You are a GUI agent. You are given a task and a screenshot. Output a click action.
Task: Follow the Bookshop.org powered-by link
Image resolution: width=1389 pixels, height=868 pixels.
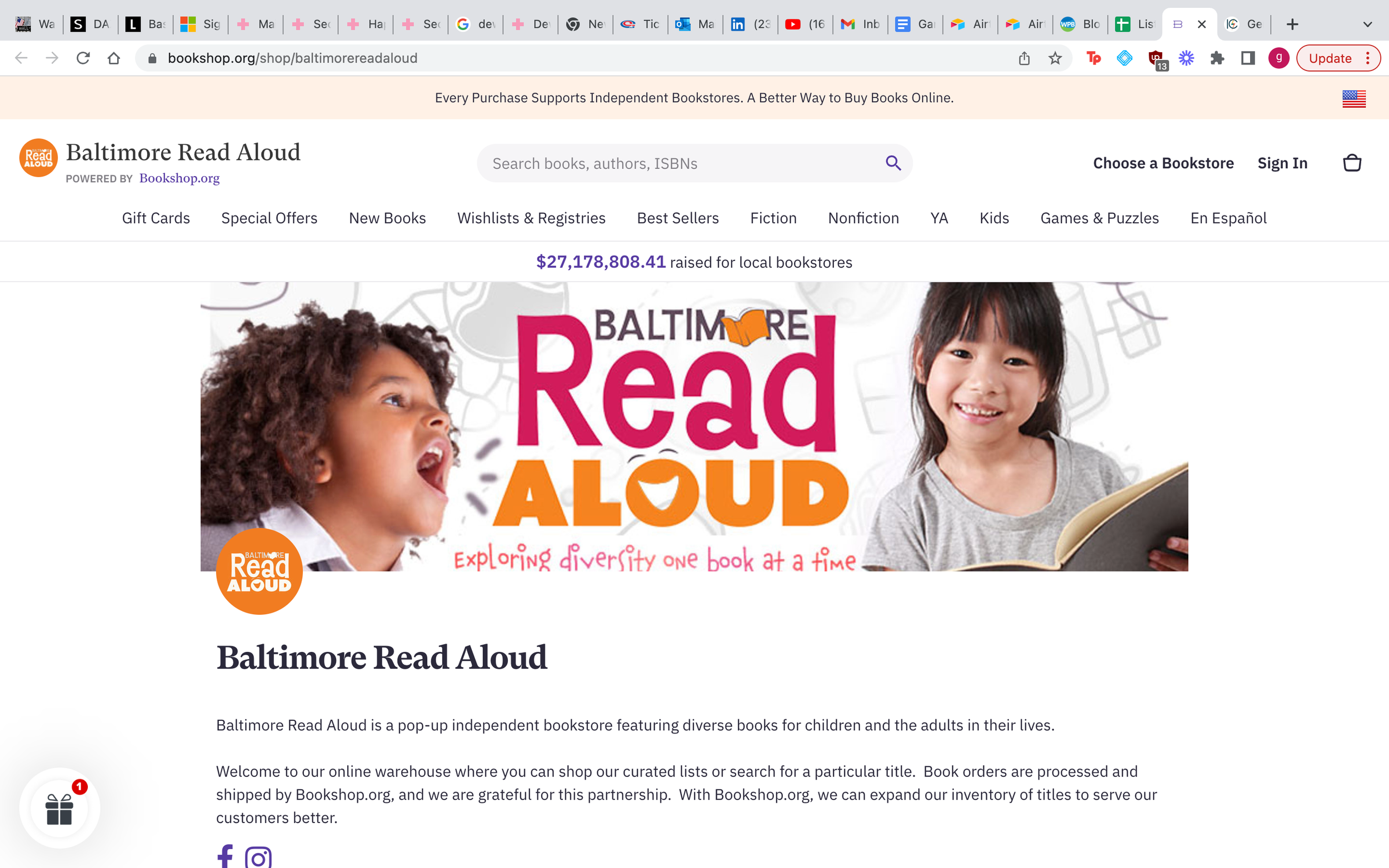coord(179,178)
